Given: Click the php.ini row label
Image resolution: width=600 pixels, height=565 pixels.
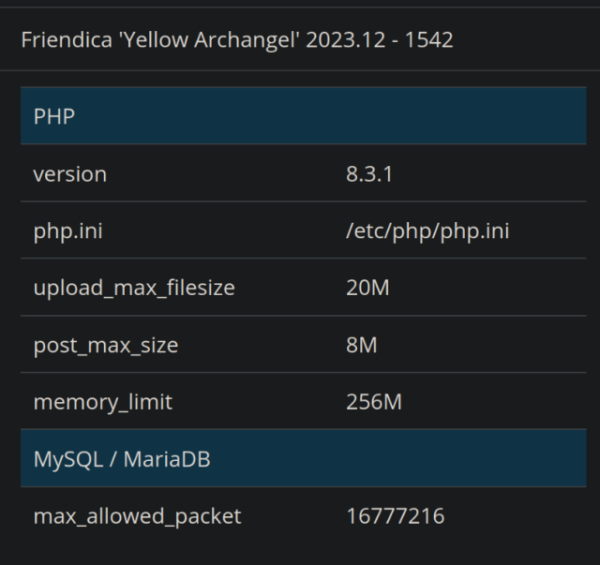Looking at the screenshot, I should [68, 231].
